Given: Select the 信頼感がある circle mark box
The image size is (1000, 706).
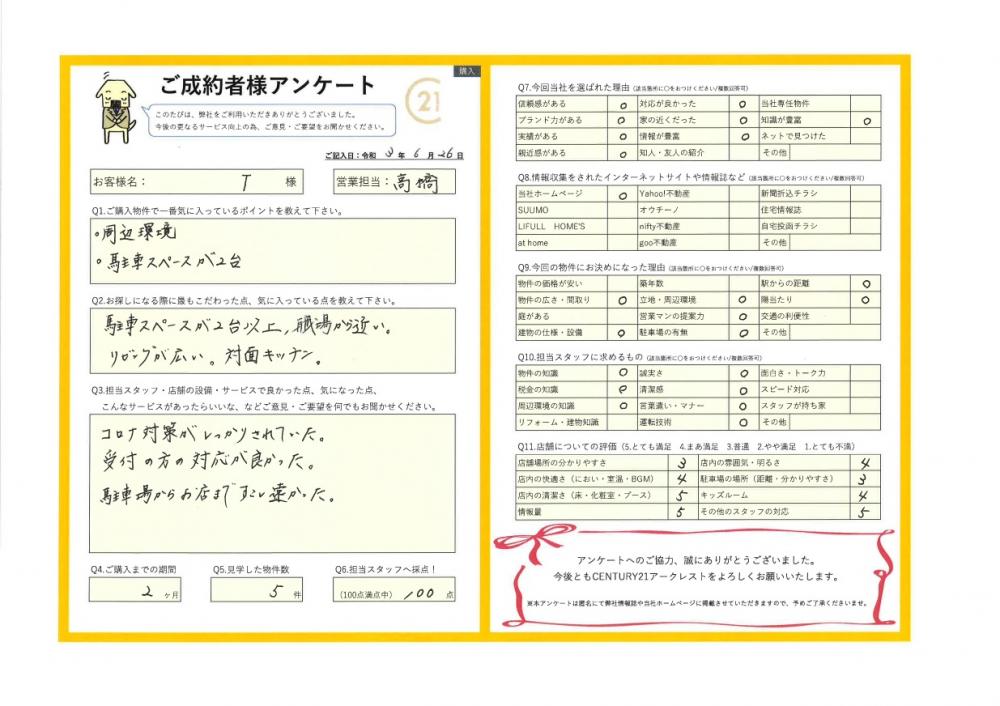Looking at the screenshot, I should (621, 103).
